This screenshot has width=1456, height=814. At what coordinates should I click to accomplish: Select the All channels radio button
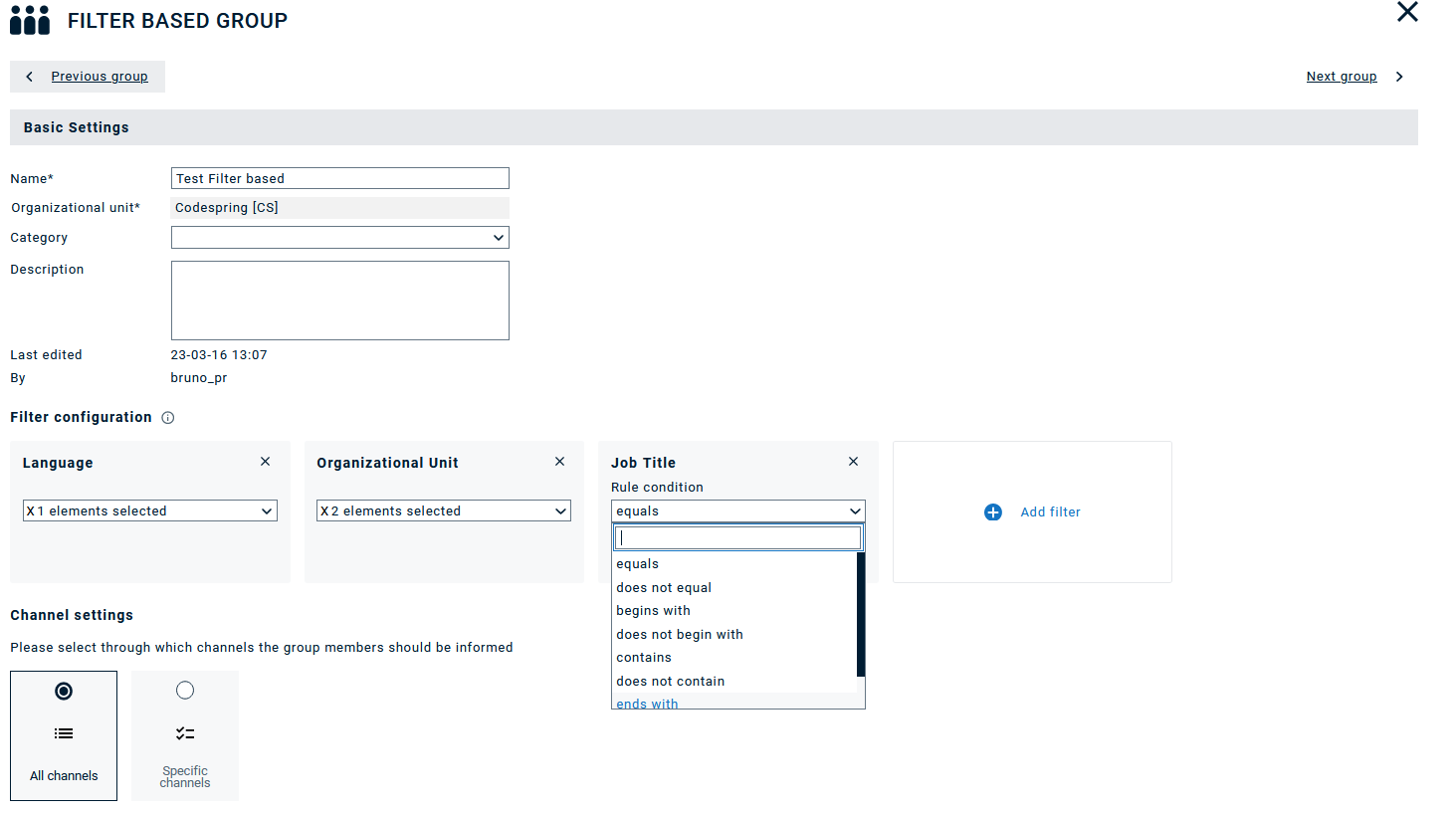click(x=64, y=691)
